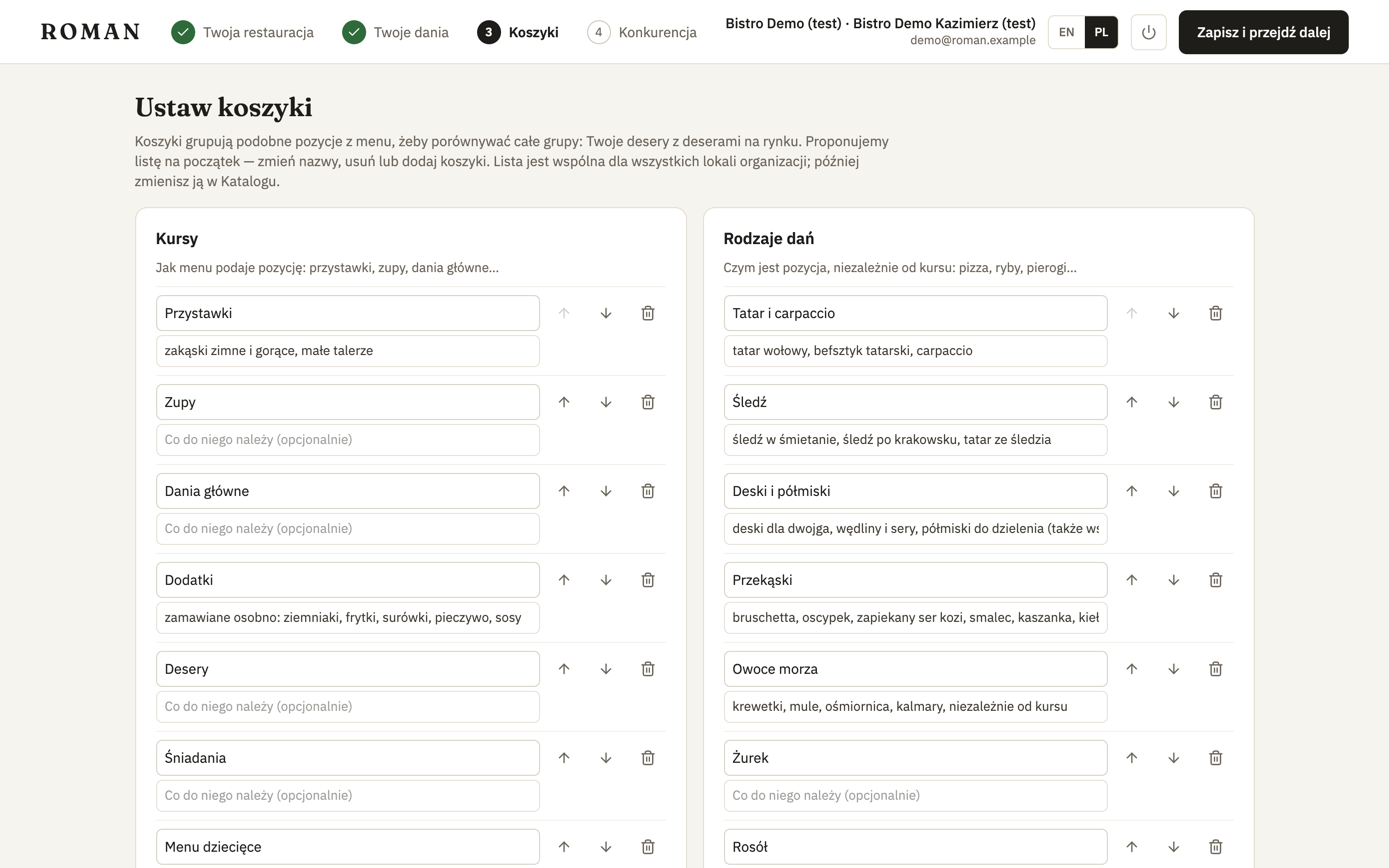This screenshot has height=868, width=1389.
Task: Delete the Przystawki basket
Action: (648, 313)
